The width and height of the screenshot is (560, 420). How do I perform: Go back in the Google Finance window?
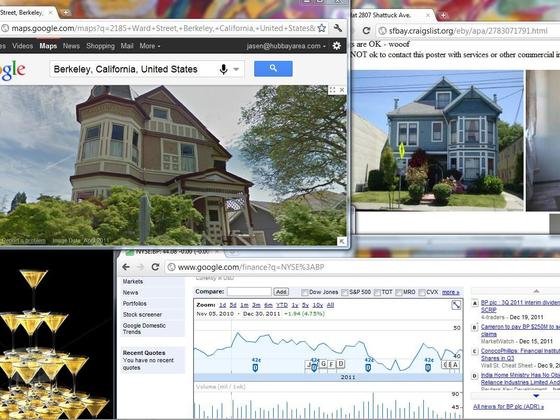[x=126, y=267]
